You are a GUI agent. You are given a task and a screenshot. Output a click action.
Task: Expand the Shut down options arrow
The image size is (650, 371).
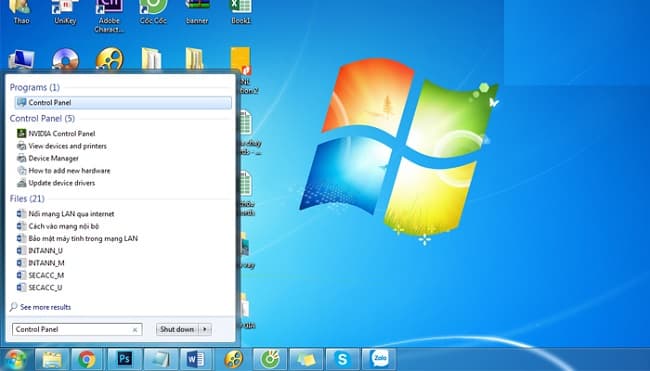coord(205,329)
